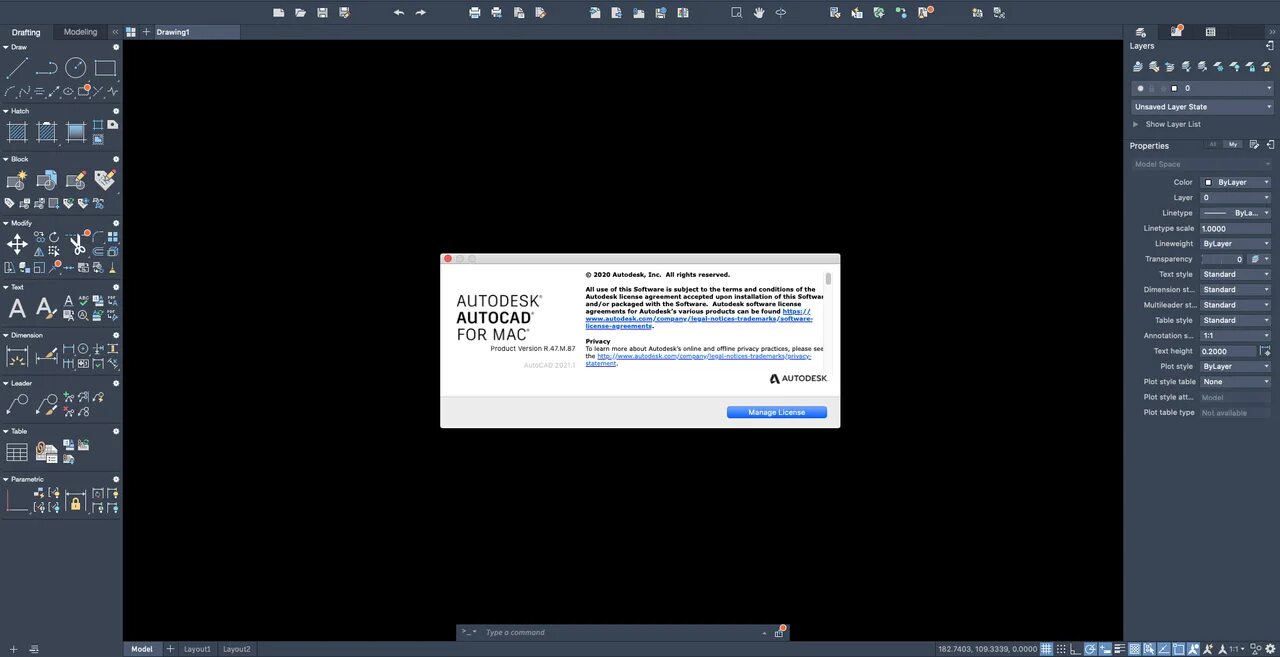
Task: Click the Insert Table icon
Action: pyautogui.click(x=17, y=452)
